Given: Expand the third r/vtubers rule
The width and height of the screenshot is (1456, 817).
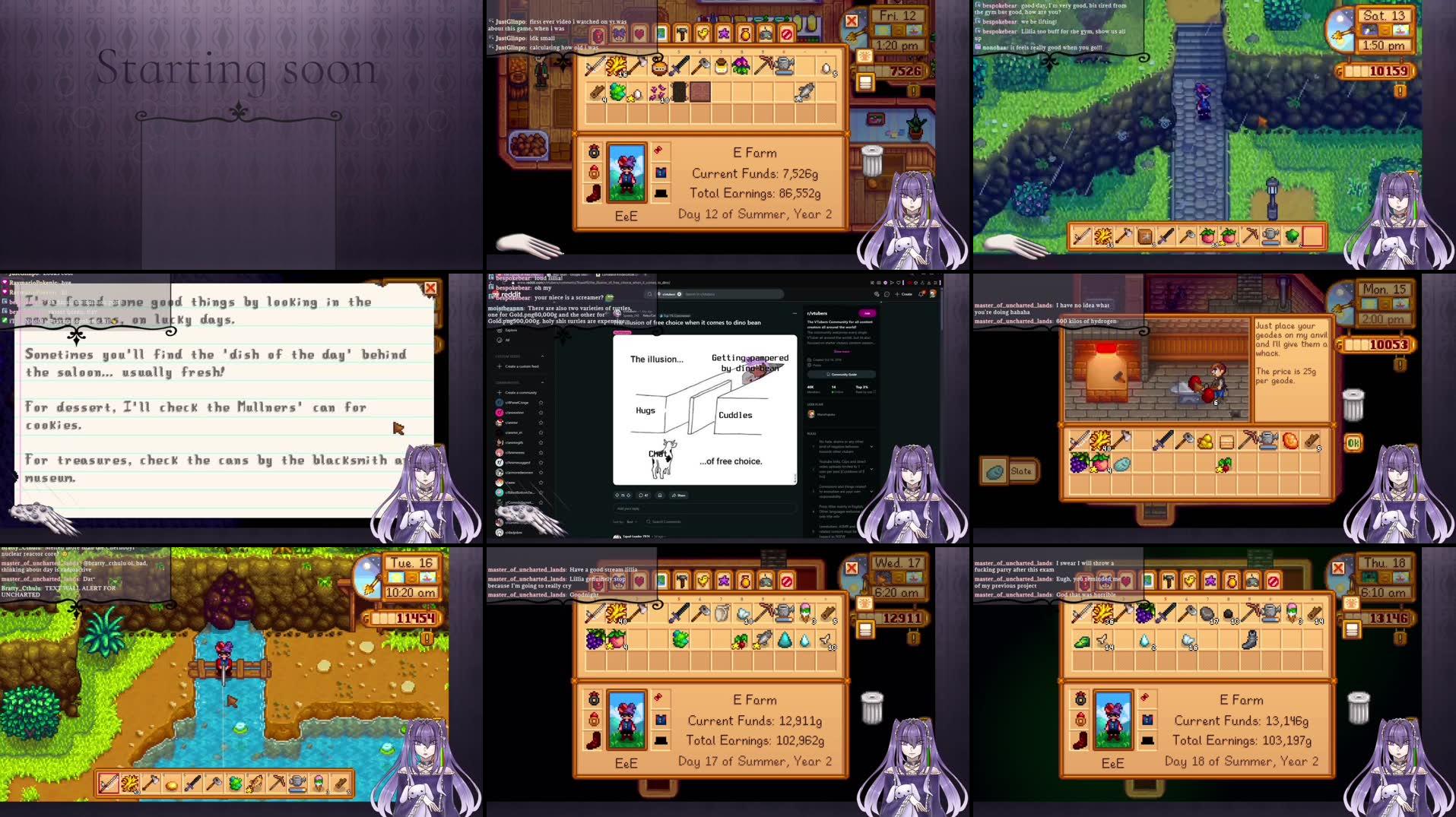Looking at the screenshot, I should click(871, 492).
